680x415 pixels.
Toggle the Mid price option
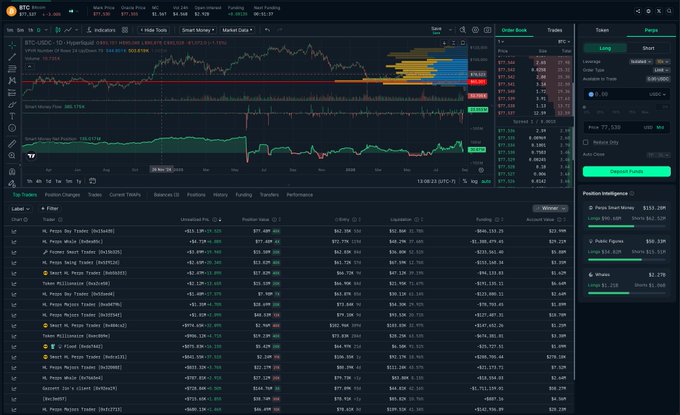tap(660, 127)
